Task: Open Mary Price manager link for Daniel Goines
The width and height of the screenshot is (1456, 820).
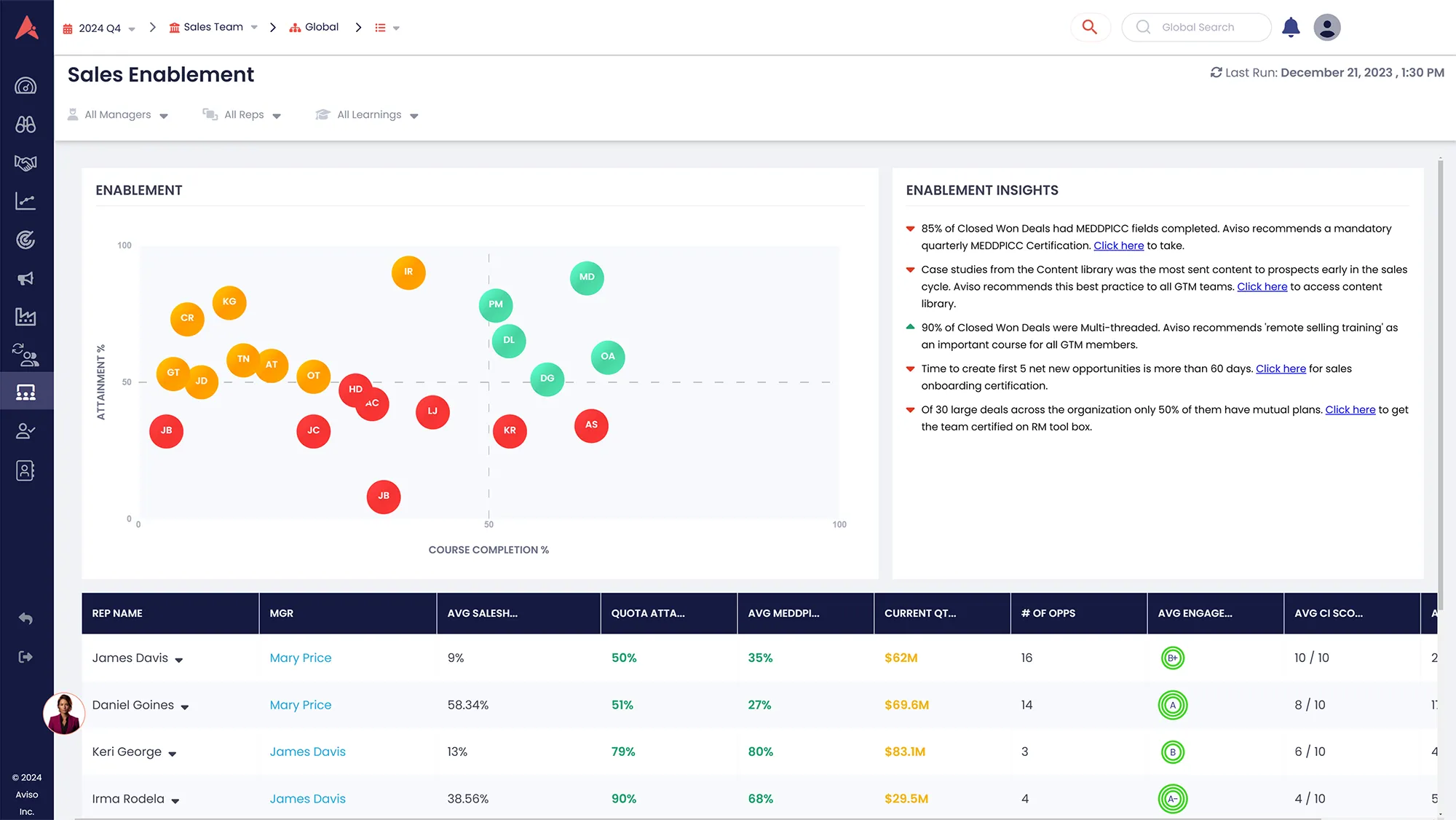Action: point(300,705)
